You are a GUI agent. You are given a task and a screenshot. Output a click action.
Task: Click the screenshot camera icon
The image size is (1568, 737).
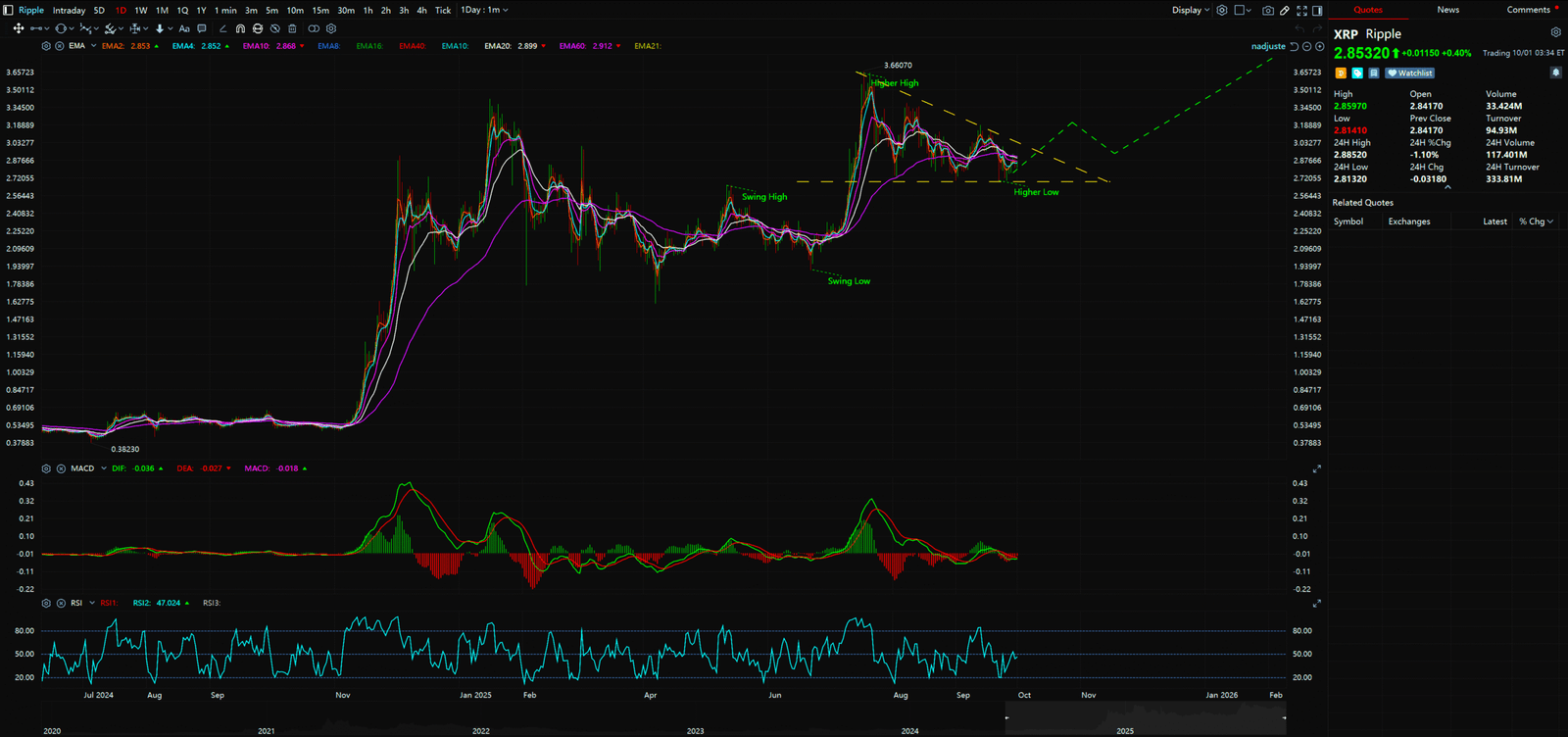coord(1268,10)
